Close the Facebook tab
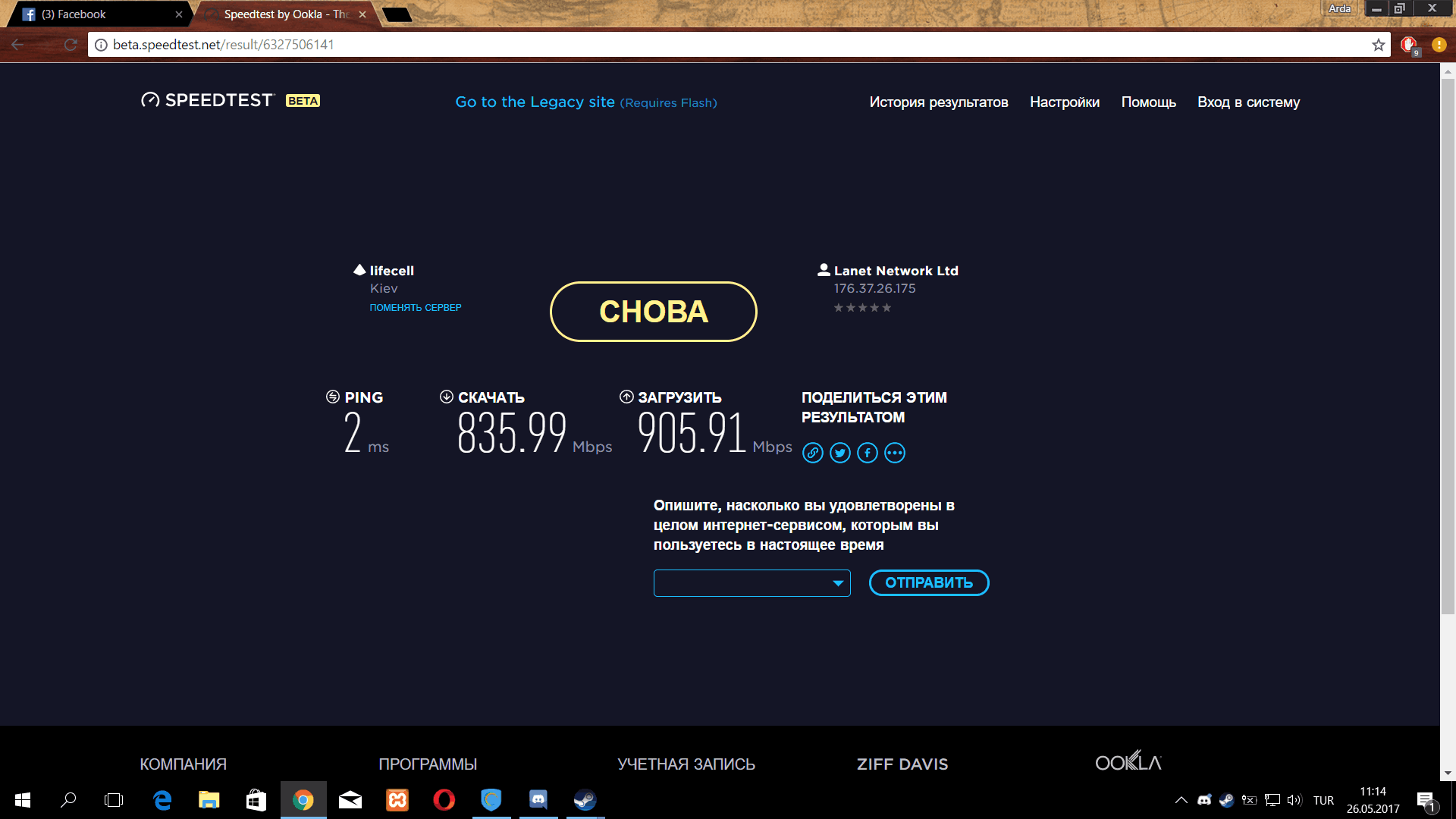This screenshot has width=1456, height=819. [179, 14]
